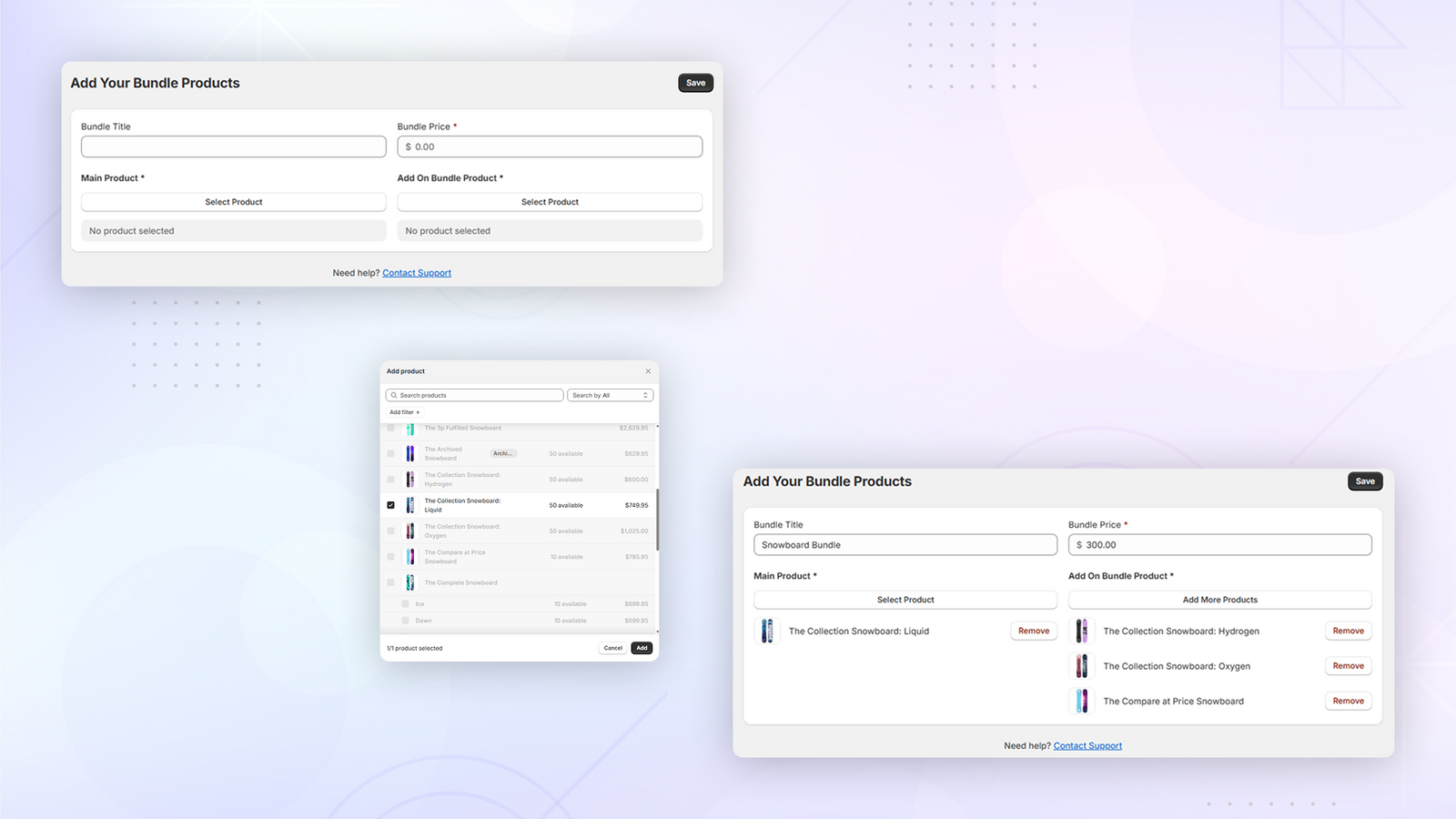
Task: Click the magnifier icon in Search products
Action: (x=394, y=395)
